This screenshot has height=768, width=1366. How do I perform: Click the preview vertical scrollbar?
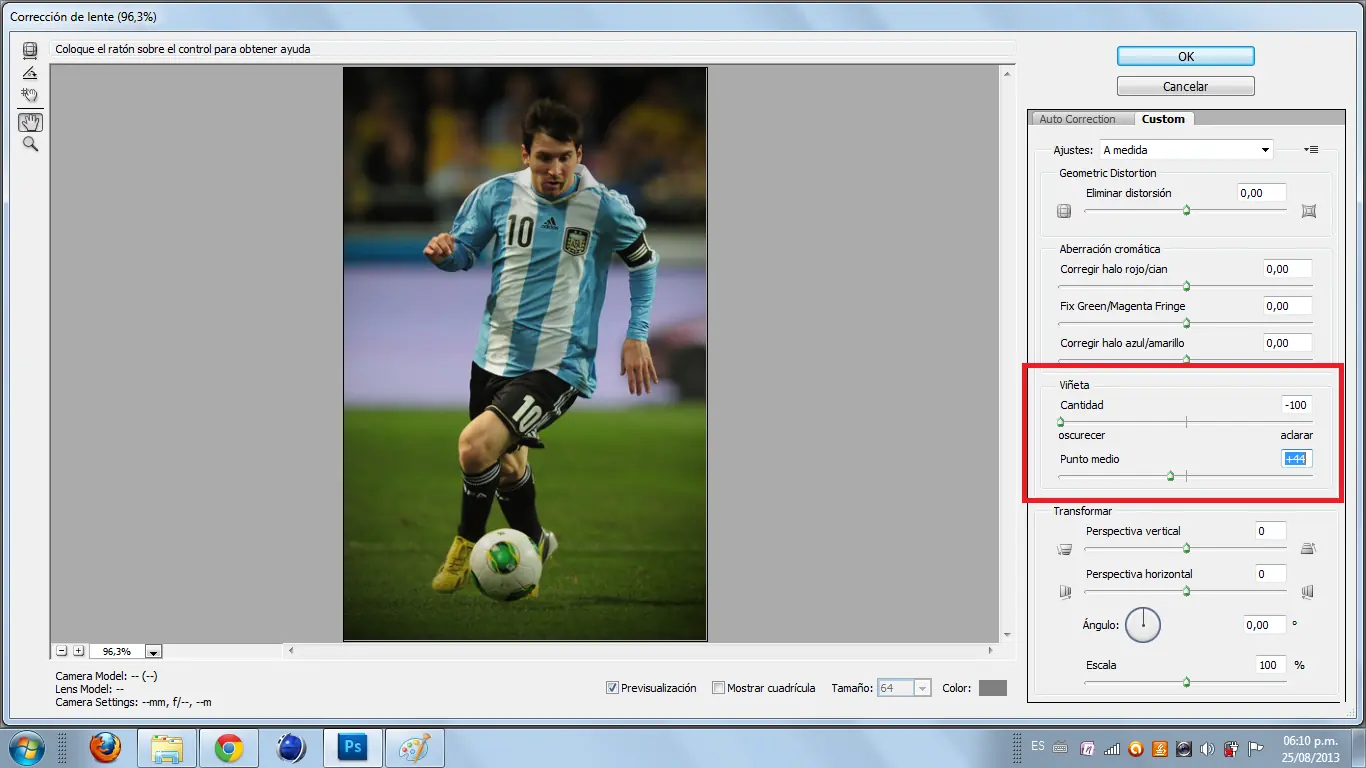[x=1008, y=354]
